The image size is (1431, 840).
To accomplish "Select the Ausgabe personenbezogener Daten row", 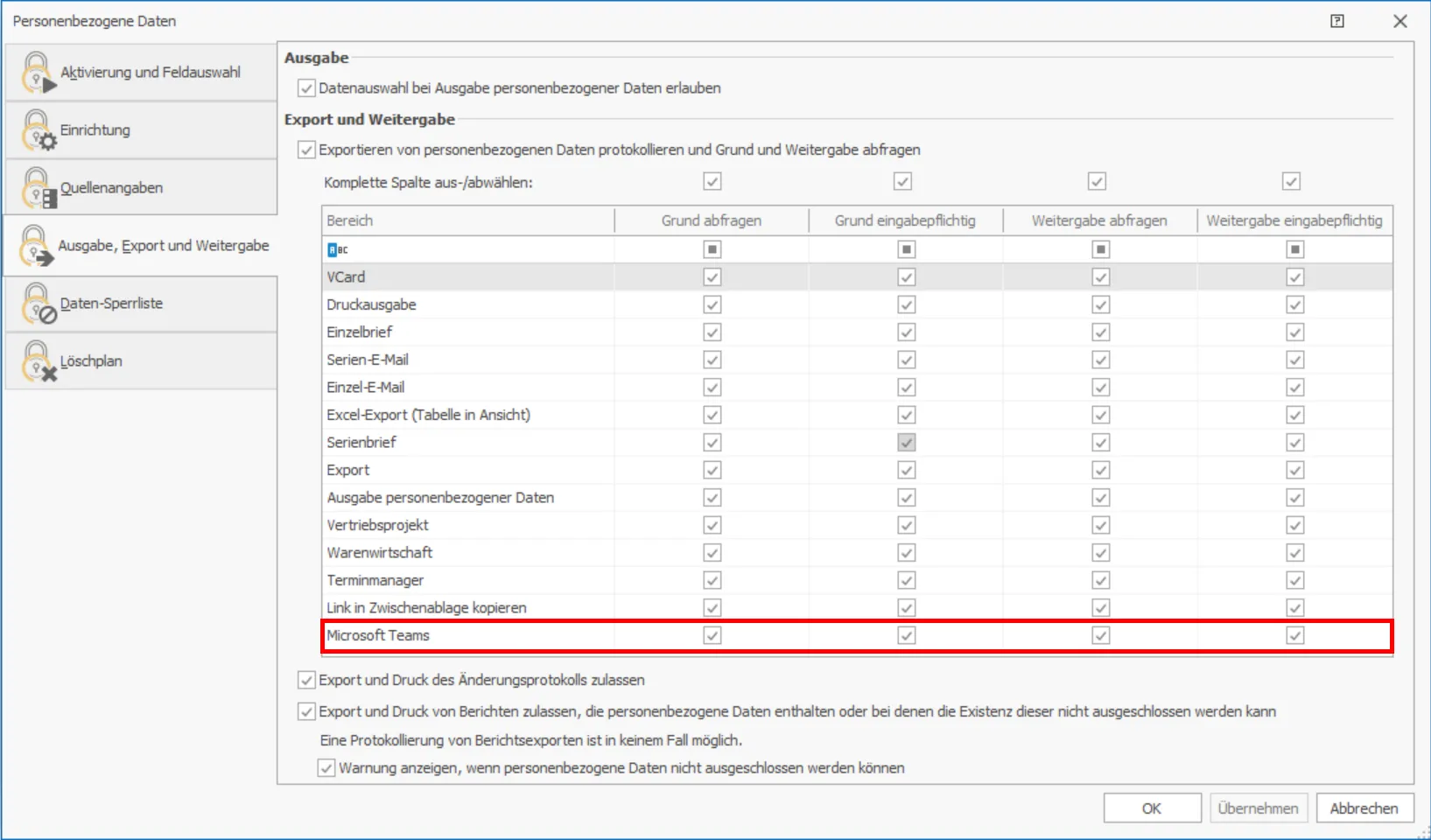I will (857, 498).
